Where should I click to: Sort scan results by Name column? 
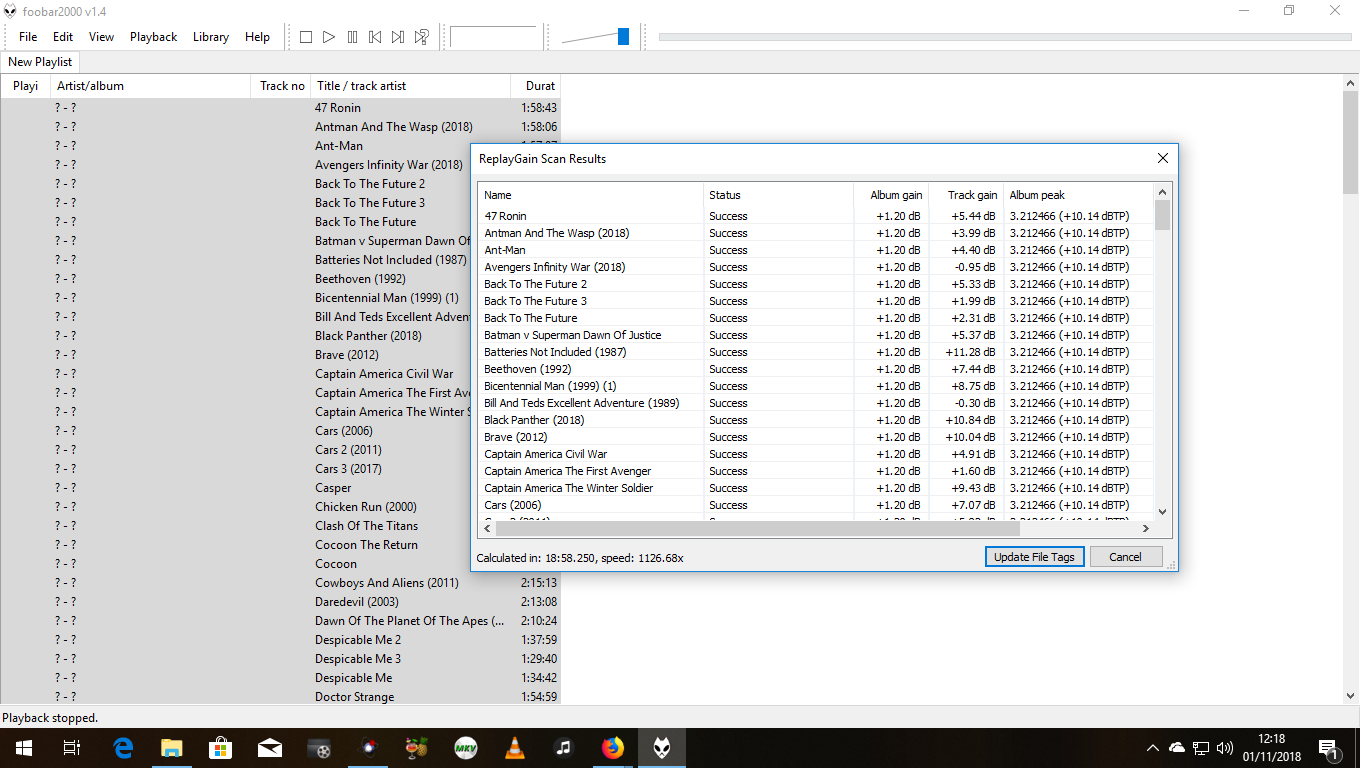[x=591, y=195]
